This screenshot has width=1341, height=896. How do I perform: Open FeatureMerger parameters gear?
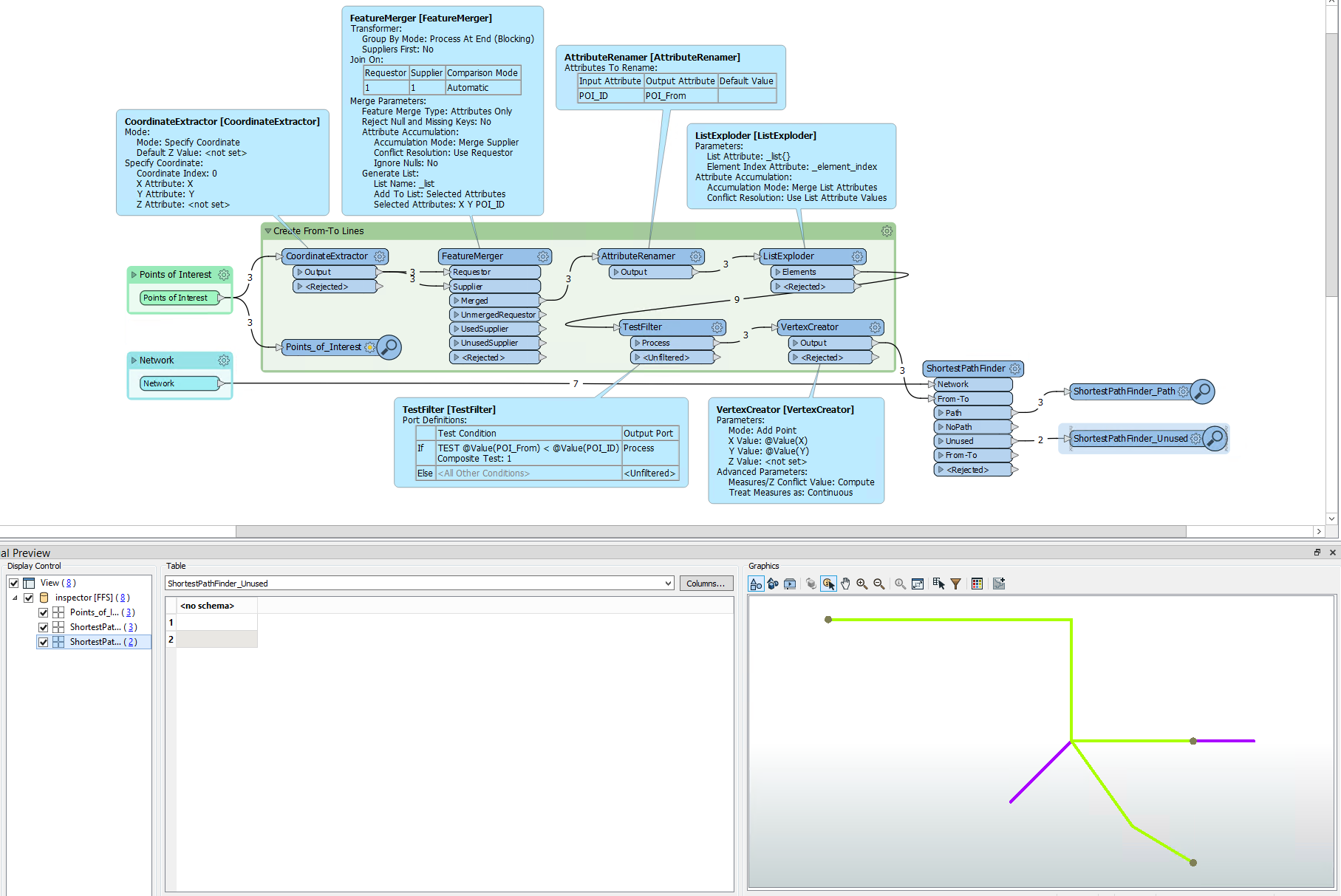pyautogui.click(x=543, y=256)
